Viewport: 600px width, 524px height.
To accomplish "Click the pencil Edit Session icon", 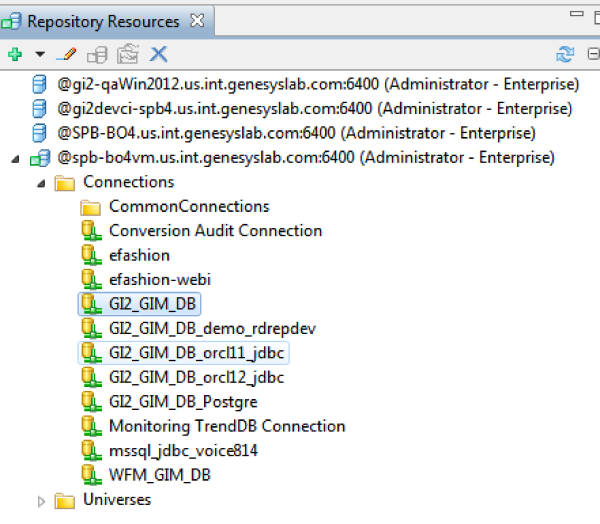I will (66, 54).
